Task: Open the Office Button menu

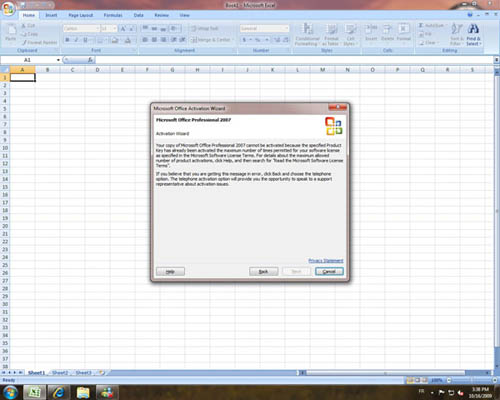Action: (8, 9)
